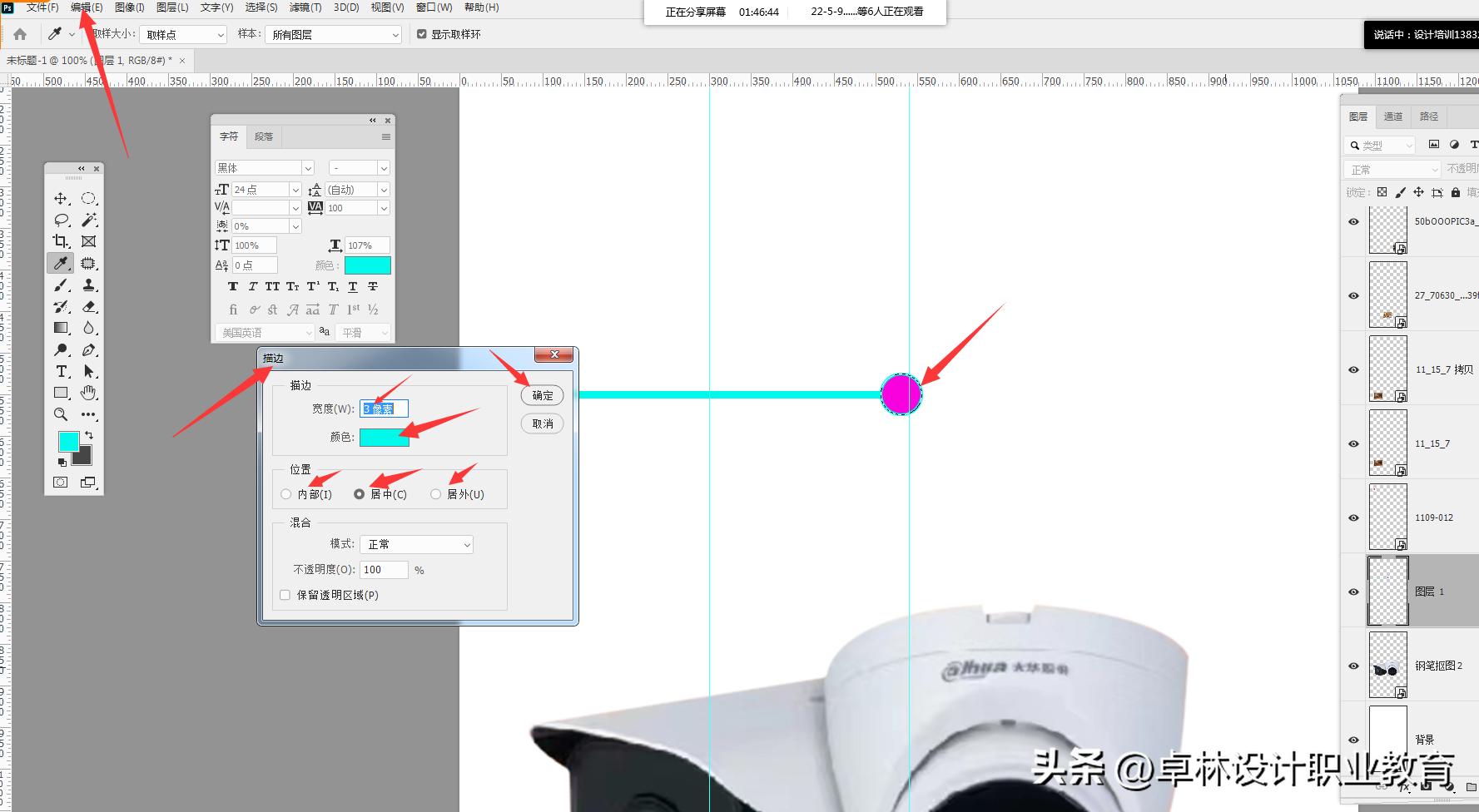Toggle visibility of 1109-012 layer
This screenshot has height=812, width=1479.
click(1353, 517)
